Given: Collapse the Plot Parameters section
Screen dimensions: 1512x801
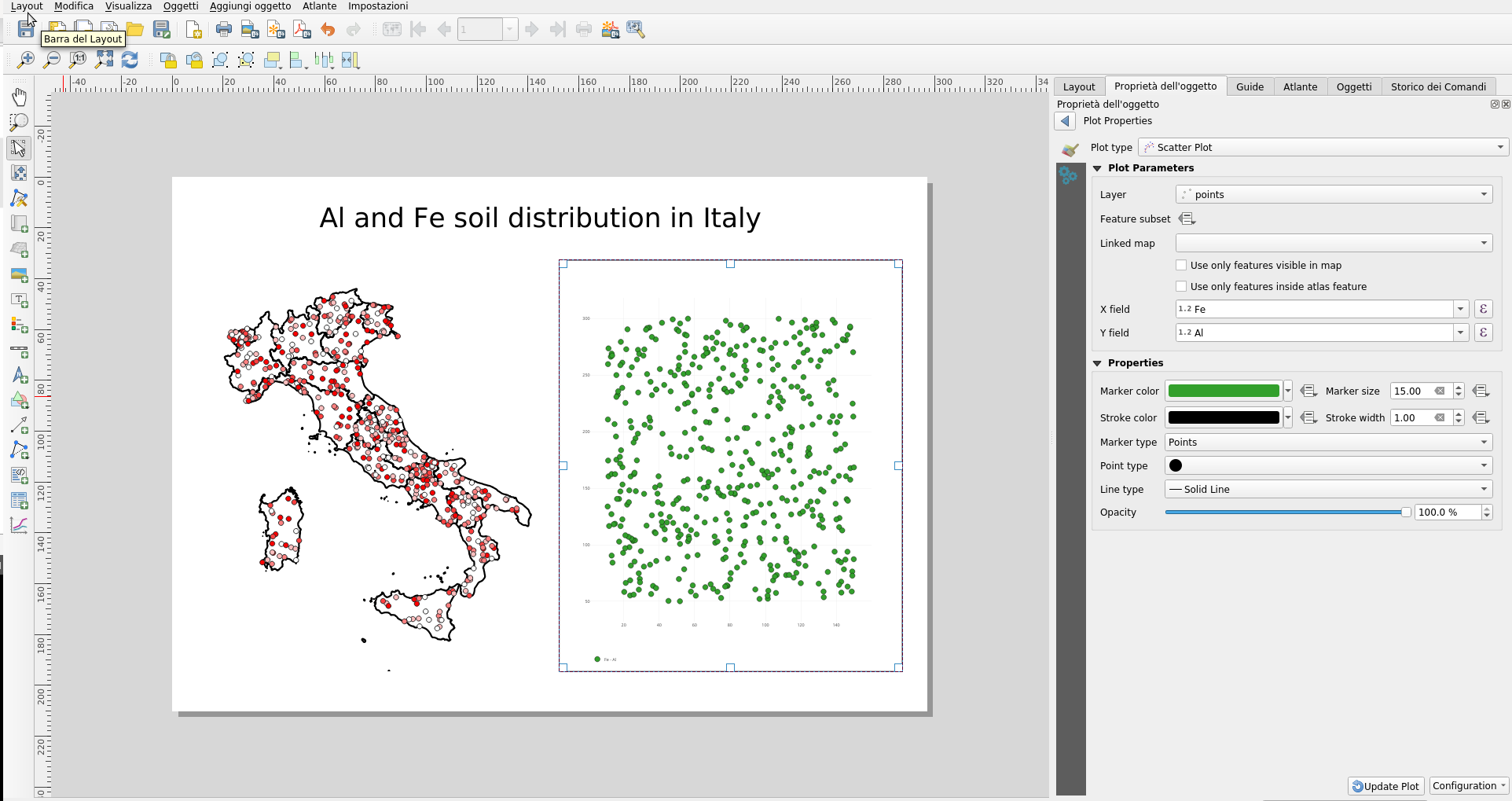Looking at the screenshot, I should click(1098, 167).
